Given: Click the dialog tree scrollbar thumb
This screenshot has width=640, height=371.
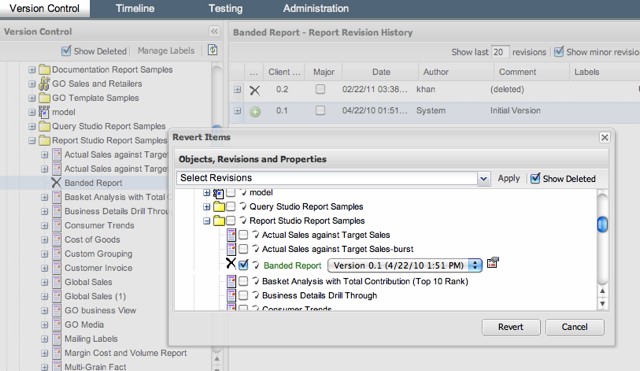Looking at the screenshot, I should point(602,224).
